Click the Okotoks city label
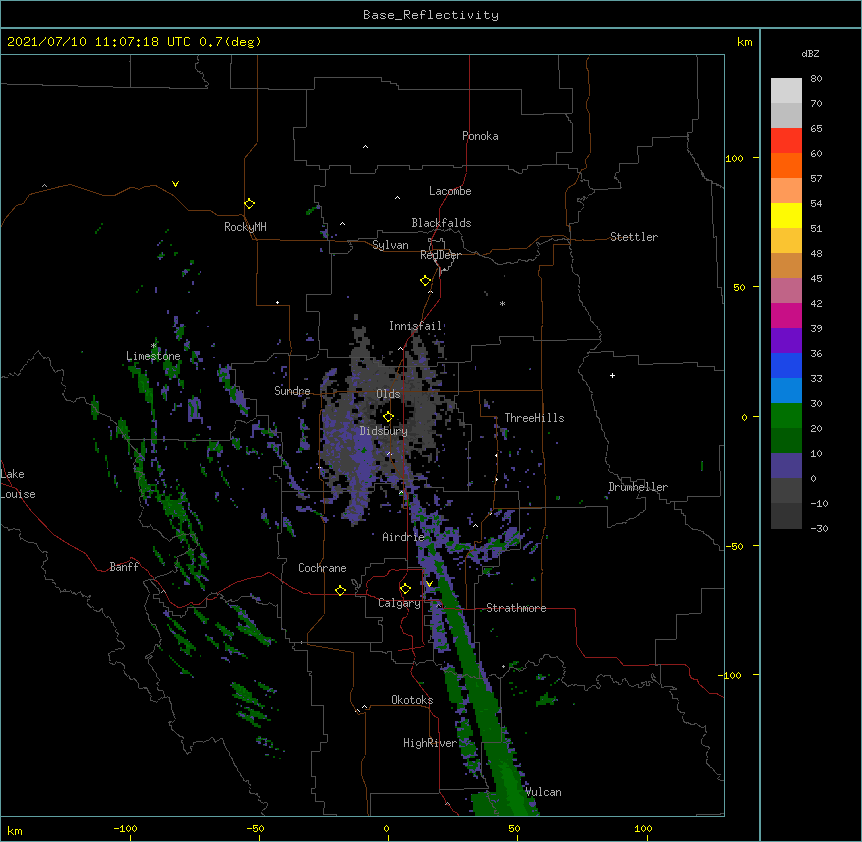This screenshot has width=862, height=842. point(412,700)
